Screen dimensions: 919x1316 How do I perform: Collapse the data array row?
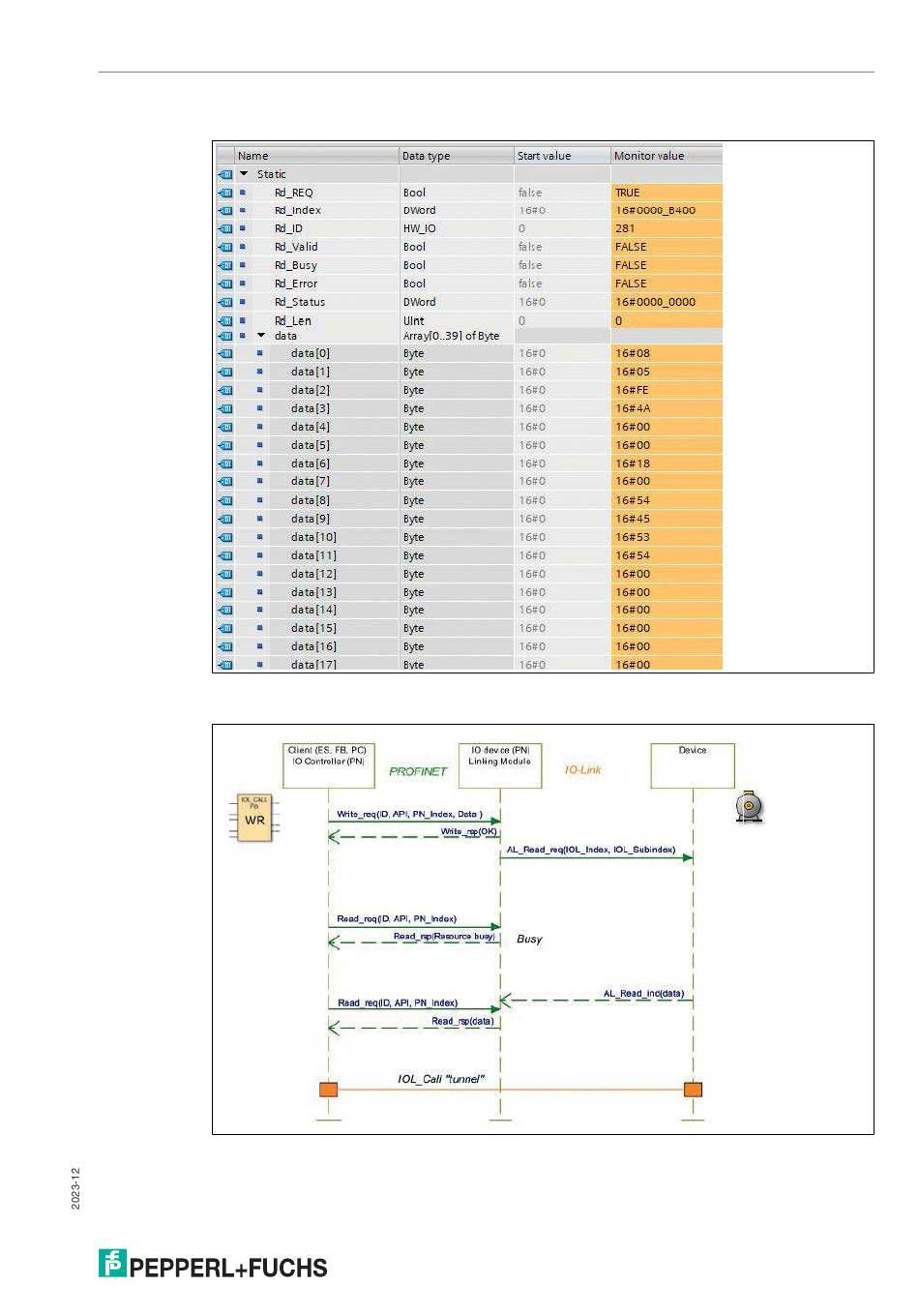261,336
